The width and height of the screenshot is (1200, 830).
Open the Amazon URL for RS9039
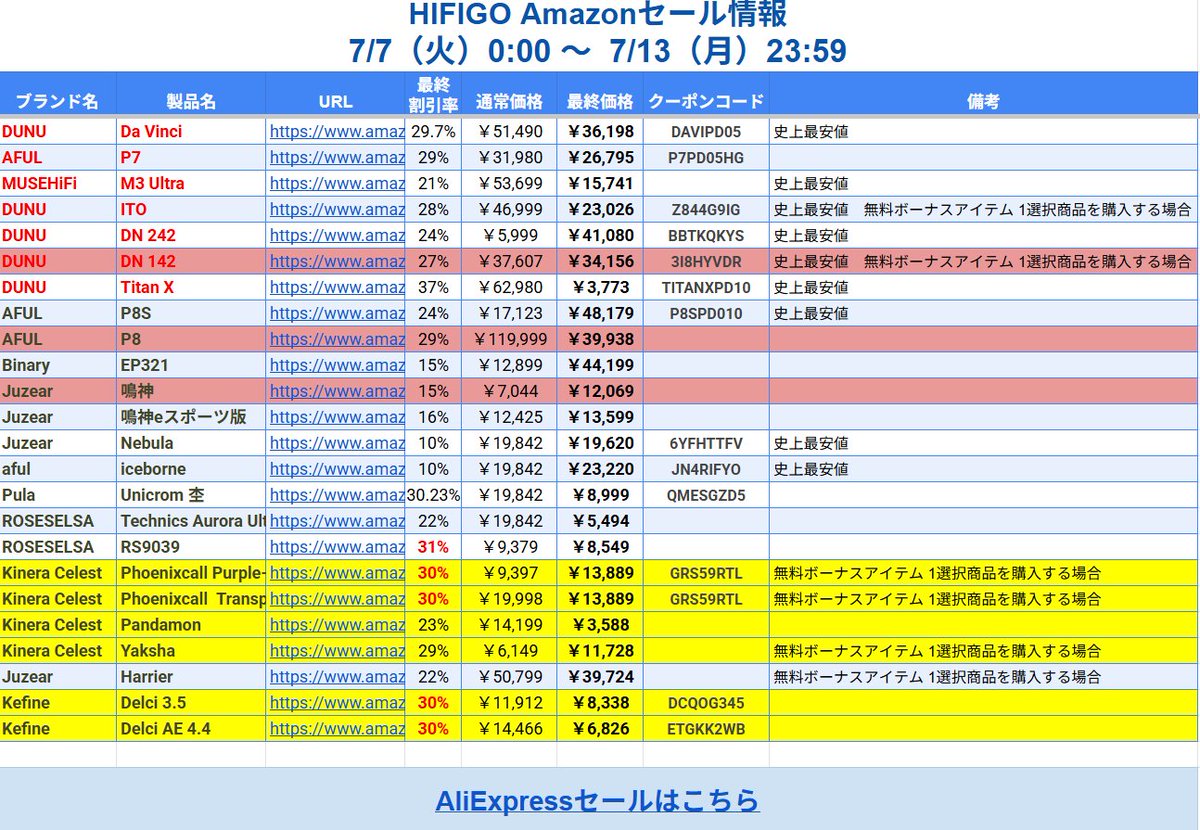pos(337,547)
